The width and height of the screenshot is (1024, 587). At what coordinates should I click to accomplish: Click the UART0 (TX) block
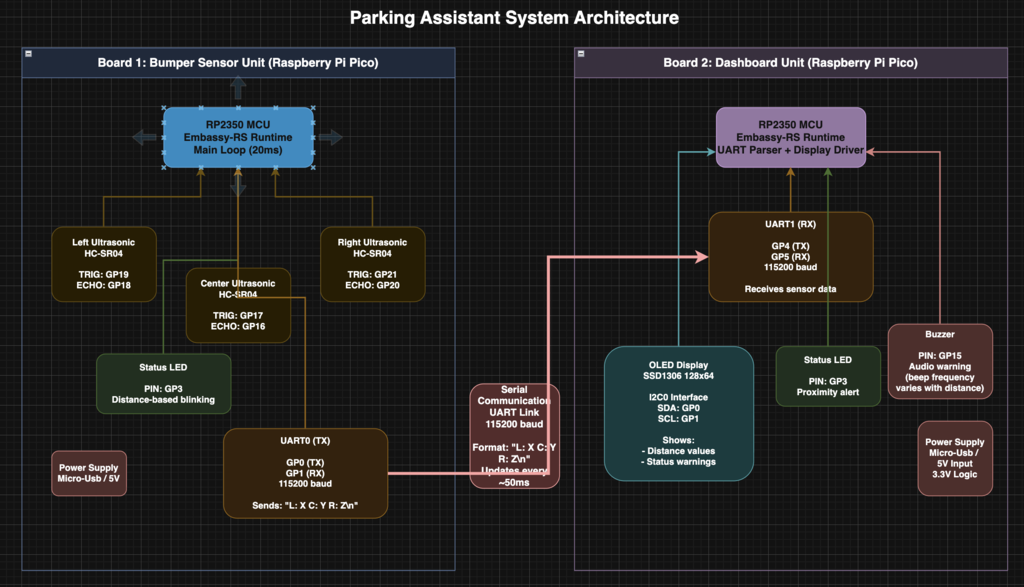[x=305, y=471]
